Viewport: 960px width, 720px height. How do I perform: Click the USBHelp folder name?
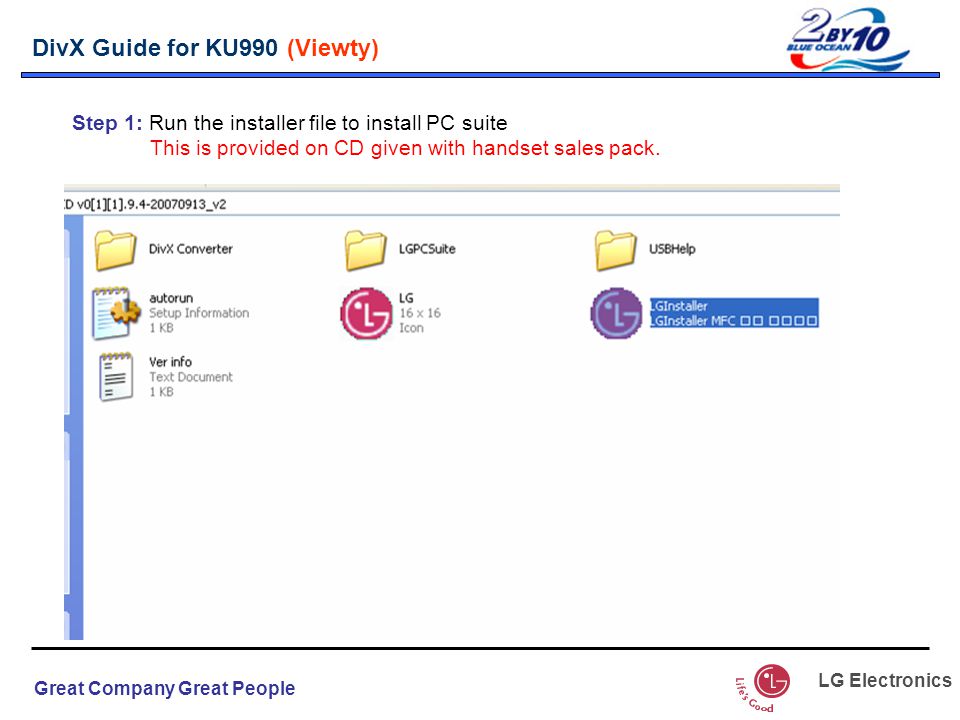[x=672, y=249]
